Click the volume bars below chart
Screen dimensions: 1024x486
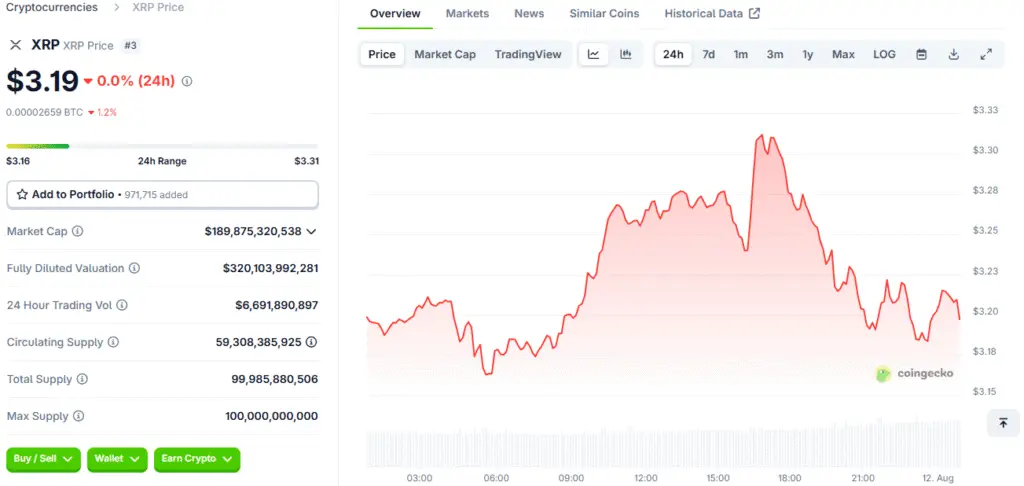coord(663,447)
